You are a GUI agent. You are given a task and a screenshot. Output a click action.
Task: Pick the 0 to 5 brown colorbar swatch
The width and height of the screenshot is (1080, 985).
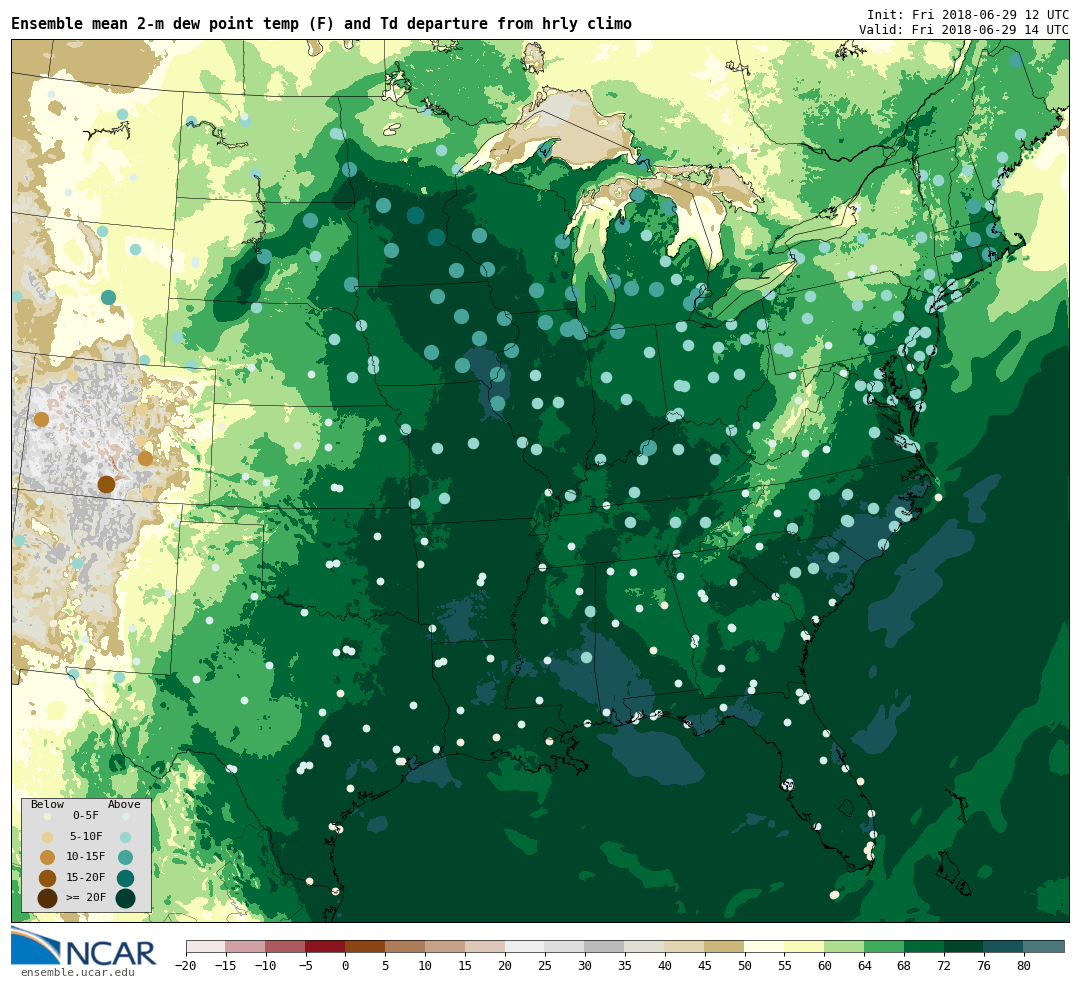tap(366, 946)
